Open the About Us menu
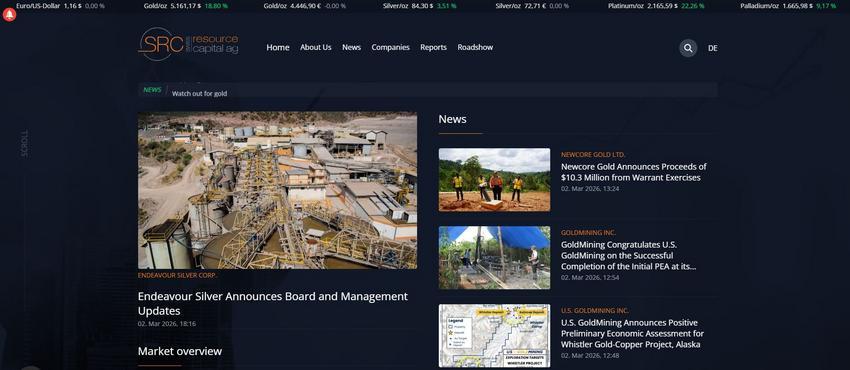 pos(315,48)
